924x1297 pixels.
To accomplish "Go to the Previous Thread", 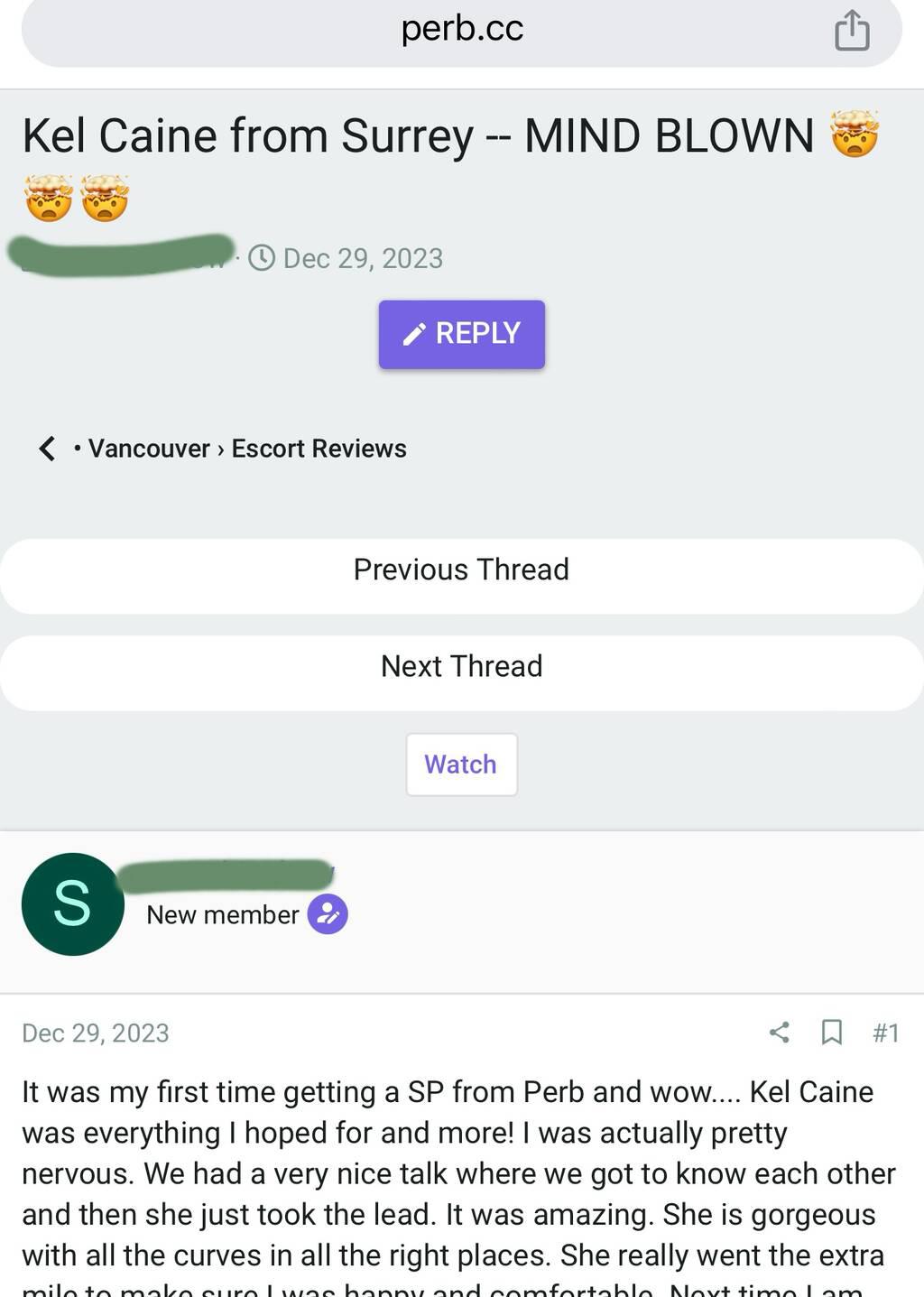I will 461,570.
